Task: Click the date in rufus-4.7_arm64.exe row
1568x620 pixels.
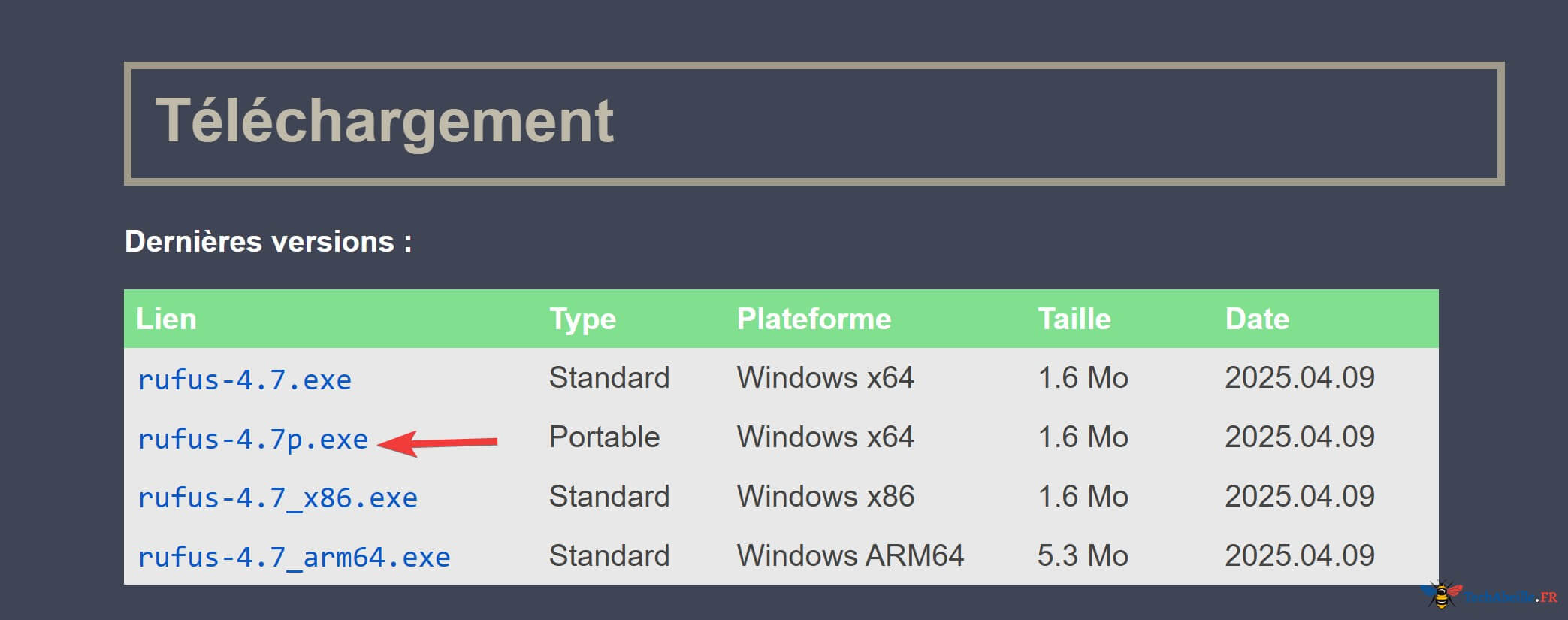Action: pos(1300,555)
